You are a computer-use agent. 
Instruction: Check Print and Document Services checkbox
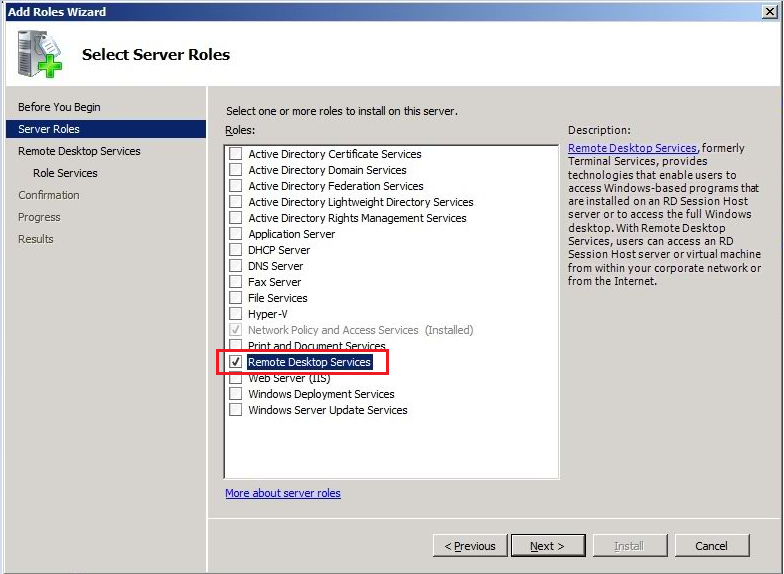[236, 345]
